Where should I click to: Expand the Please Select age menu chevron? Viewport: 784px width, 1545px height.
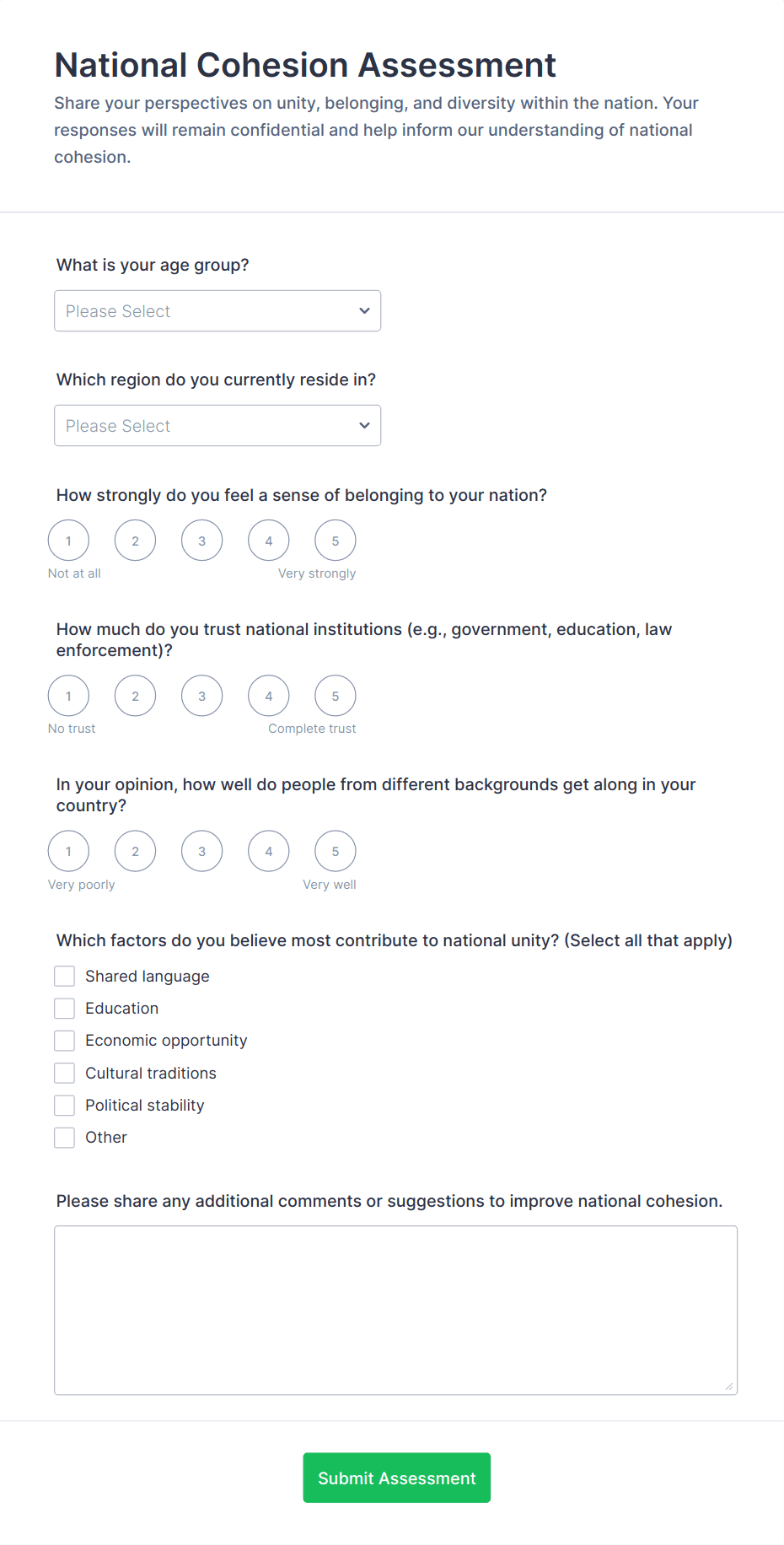pos(363,310)
